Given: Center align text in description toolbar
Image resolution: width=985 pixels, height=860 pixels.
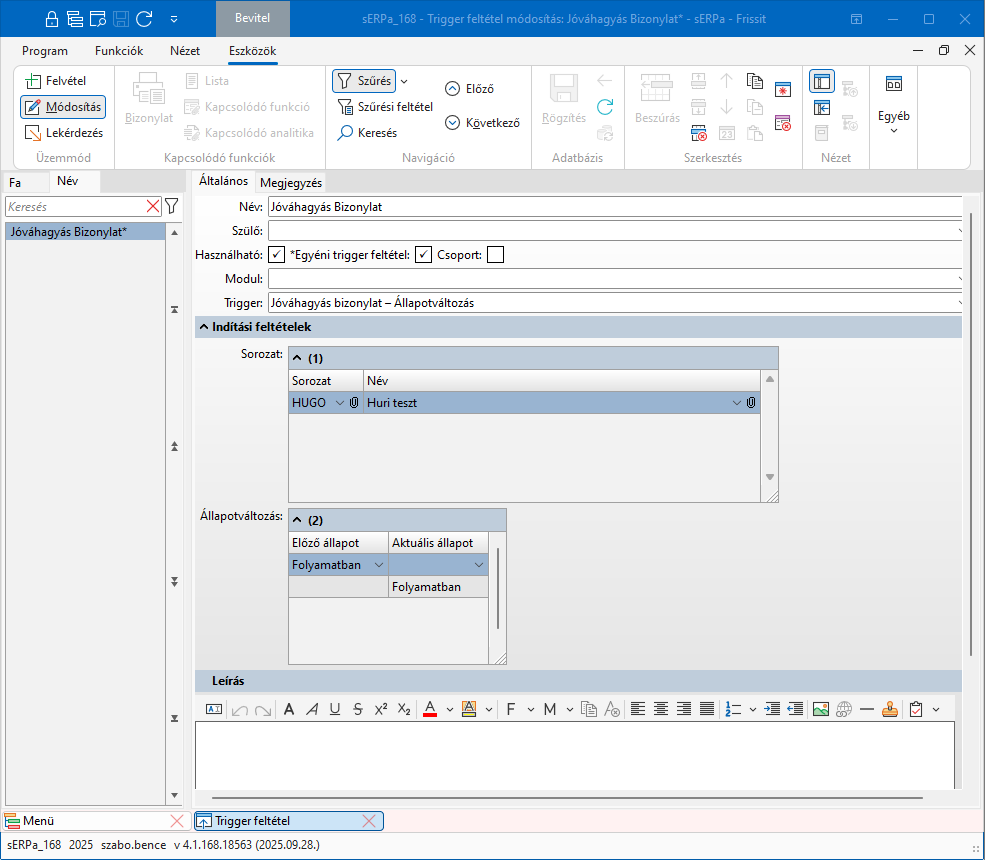Looking at the screenshot, I should (661, 709).
